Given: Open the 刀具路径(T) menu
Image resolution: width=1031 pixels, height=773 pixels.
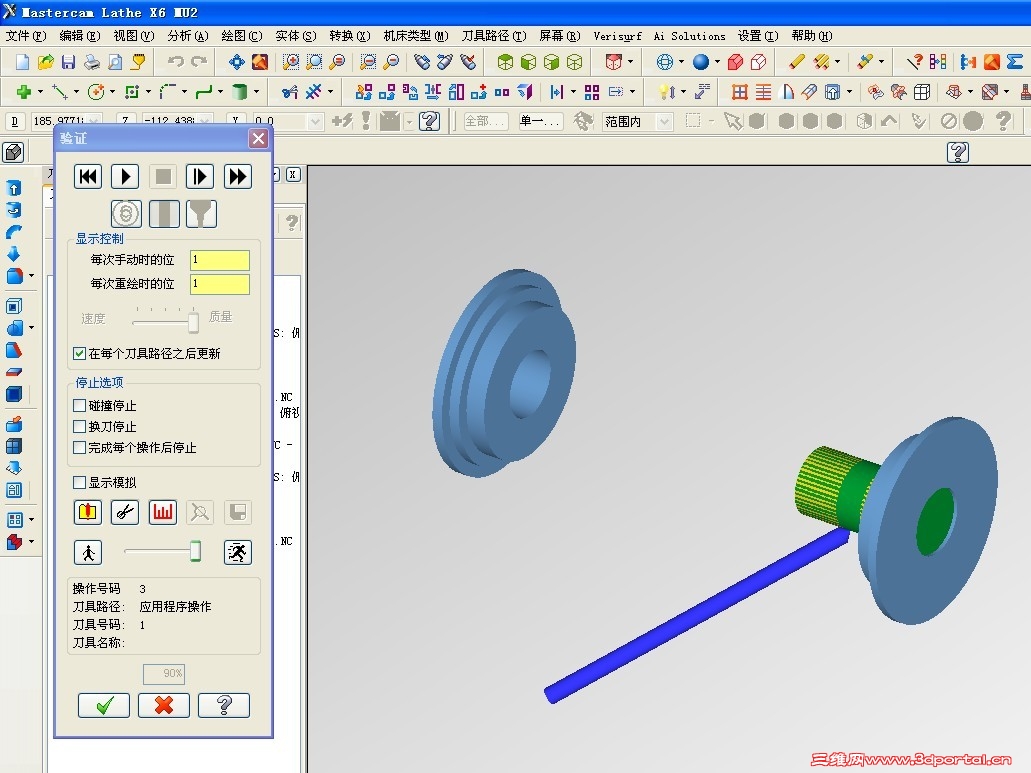Looking at the screenshot, I should click(x=494, y=36).
